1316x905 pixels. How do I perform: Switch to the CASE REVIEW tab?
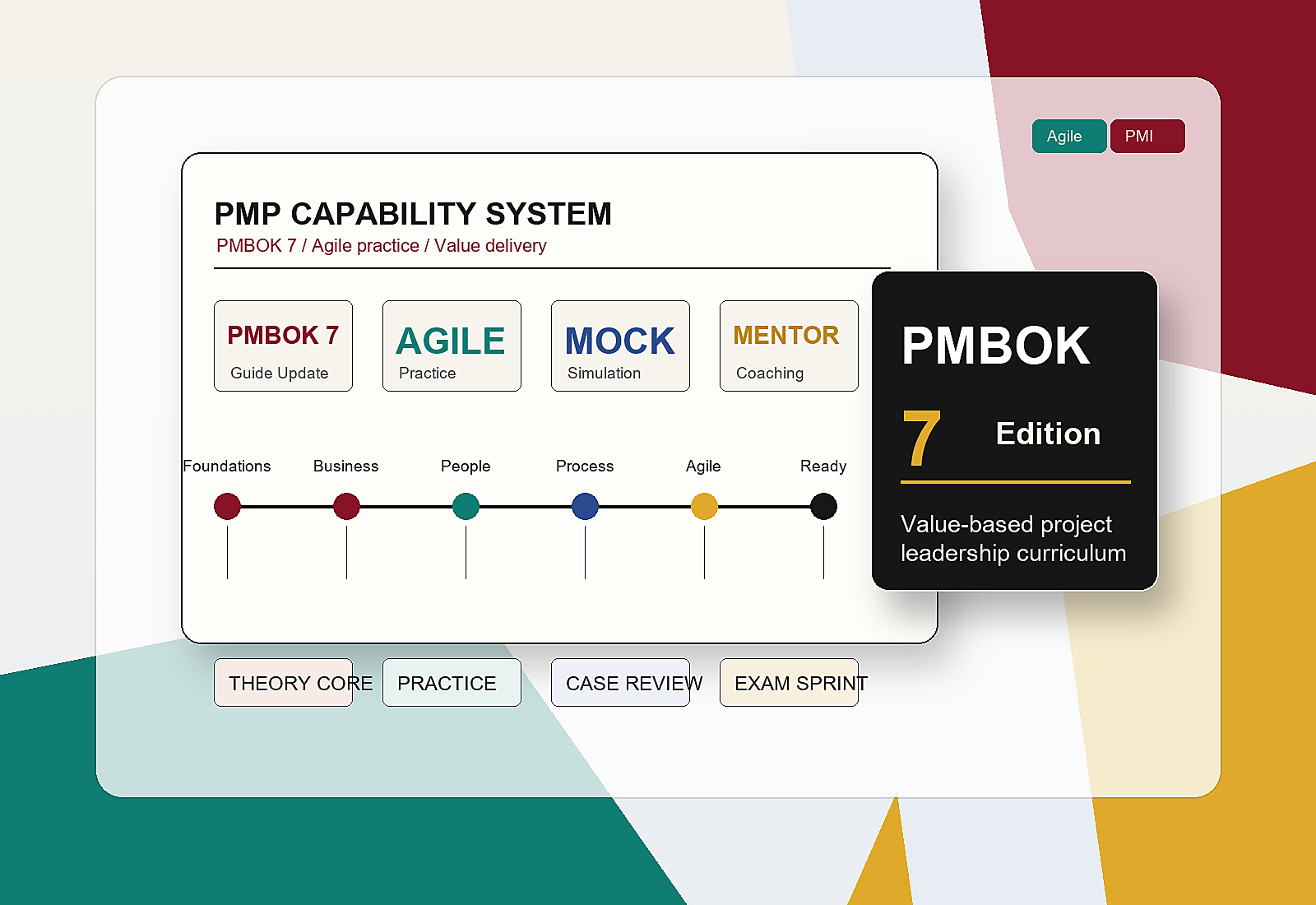620,682
